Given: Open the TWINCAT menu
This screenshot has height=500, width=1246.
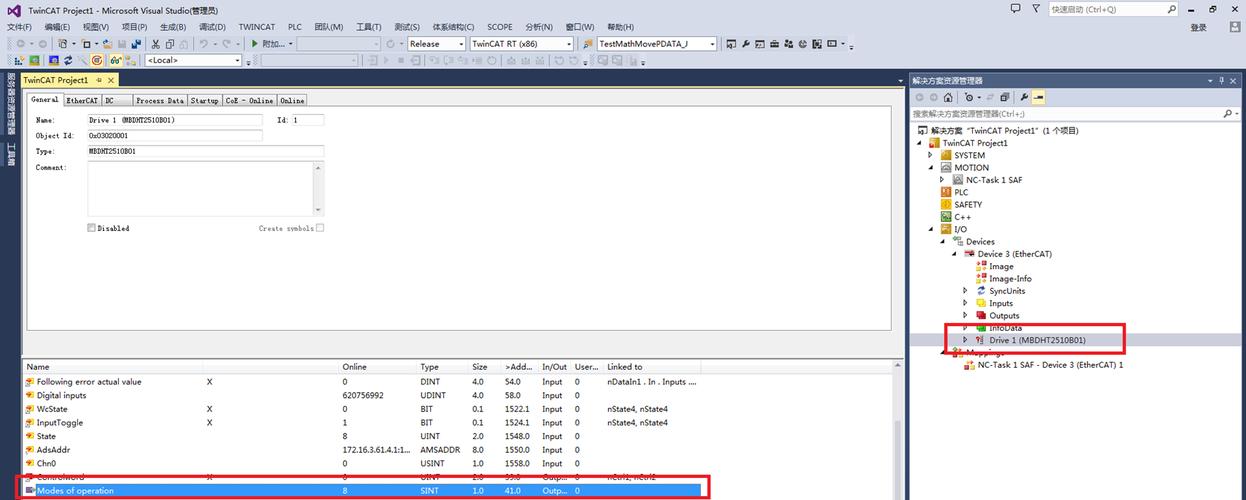Looking at the screenshot, I should (256, 27).
